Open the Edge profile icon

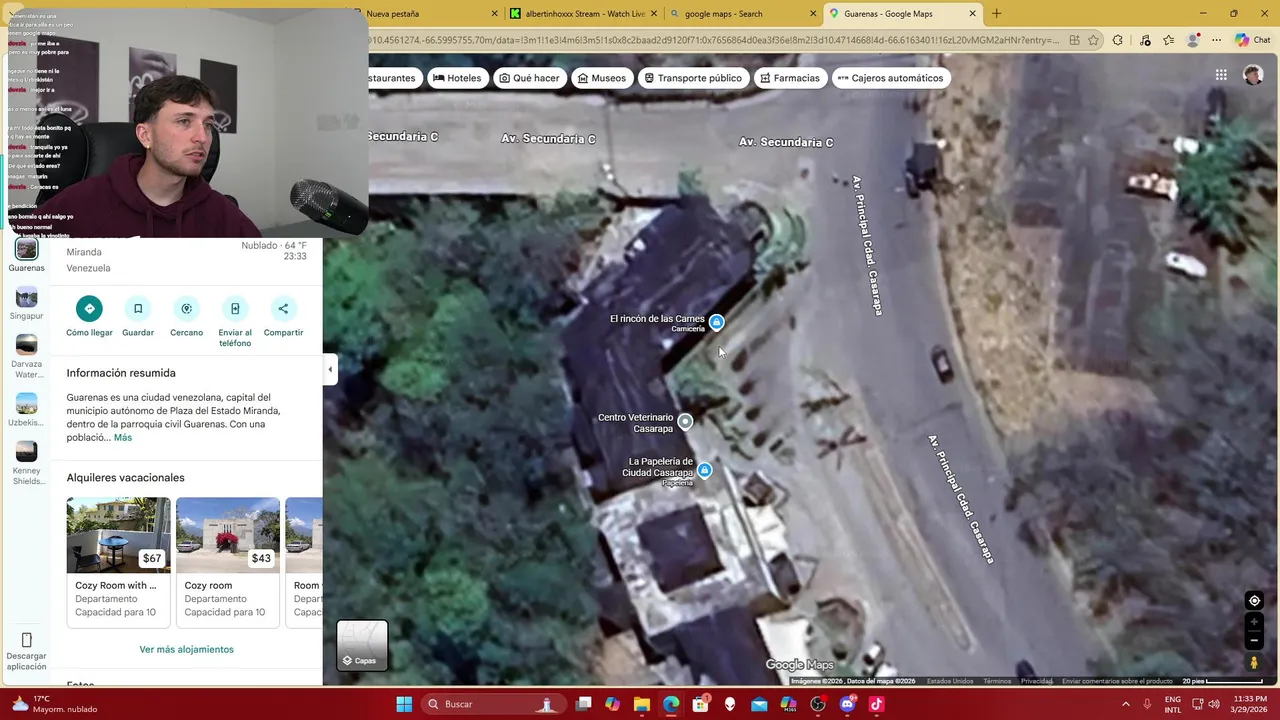coord(1192,40)
